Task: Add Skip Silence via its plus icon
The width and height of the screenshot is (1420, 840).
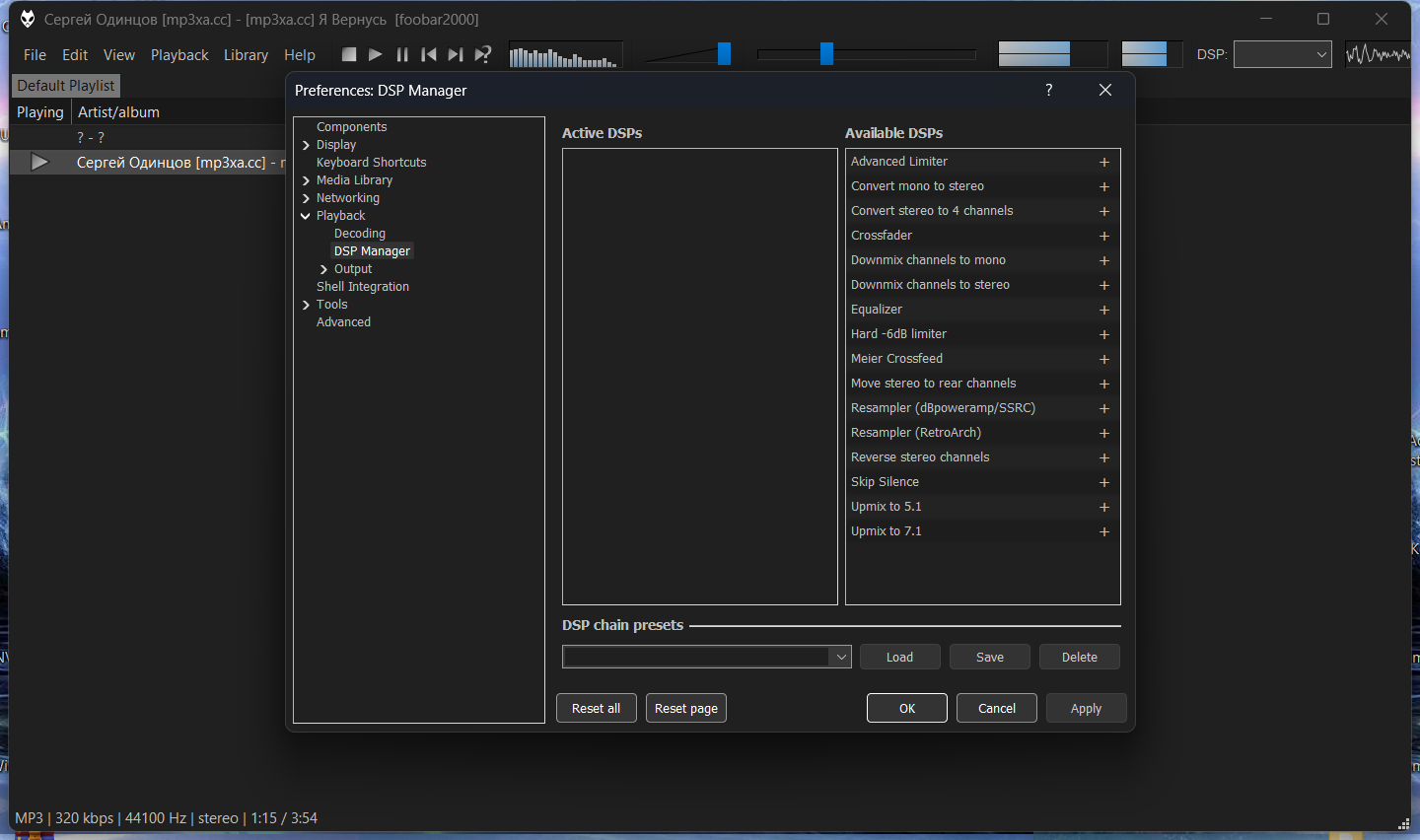Action: coord(1104,483)
